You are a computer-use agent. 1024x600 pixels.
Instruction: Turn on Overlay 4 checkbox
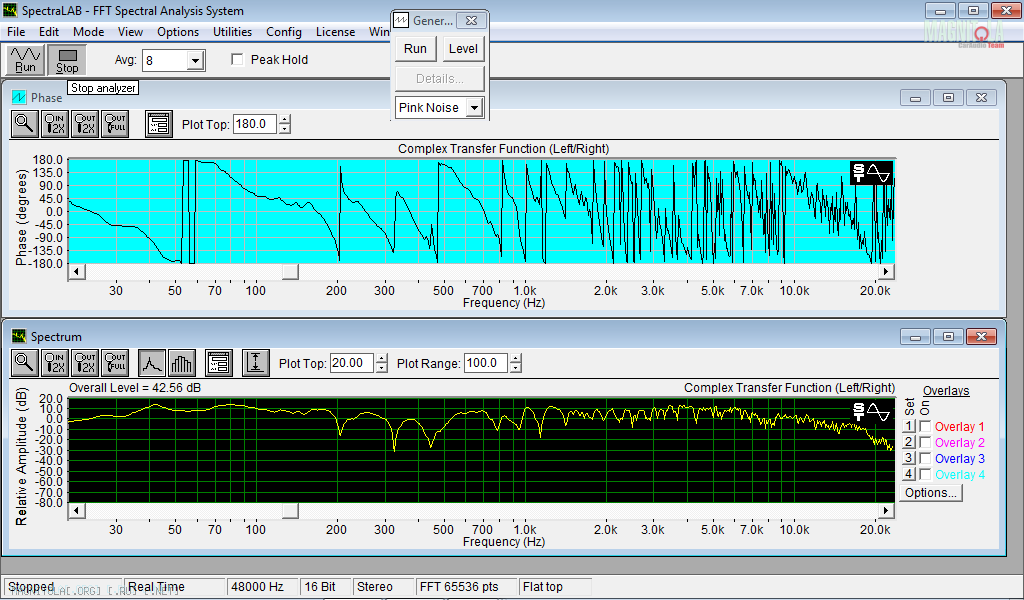pyautogui.click(x=925, y=475)
